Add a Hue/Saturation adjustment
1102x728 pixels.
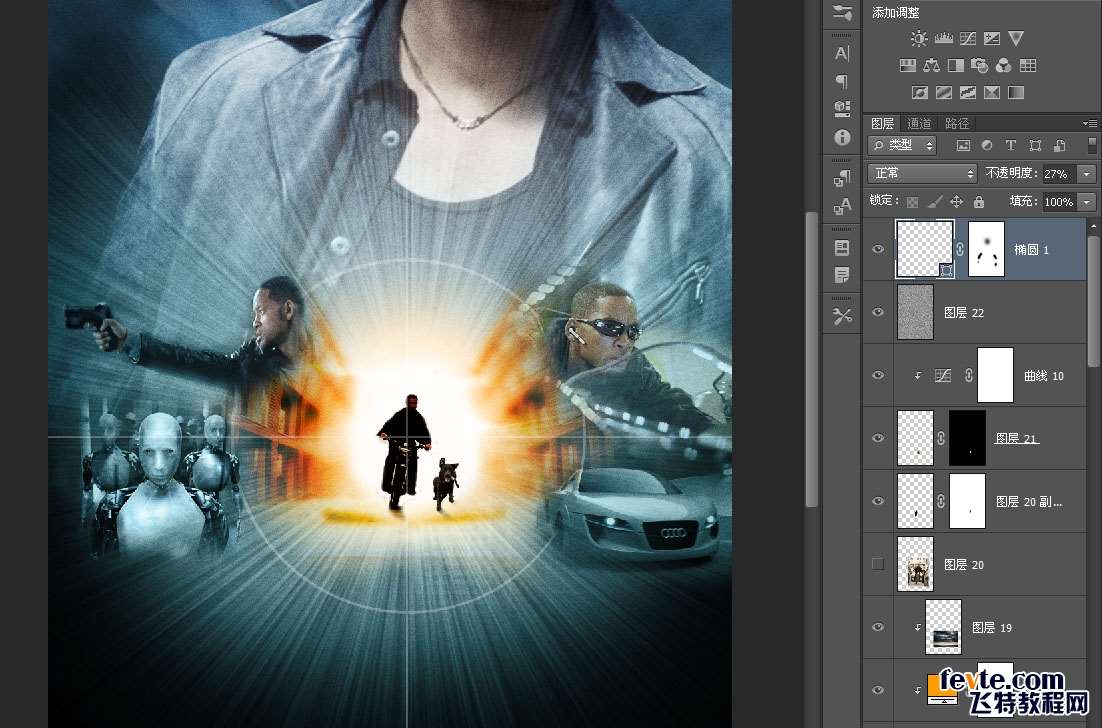907,66
